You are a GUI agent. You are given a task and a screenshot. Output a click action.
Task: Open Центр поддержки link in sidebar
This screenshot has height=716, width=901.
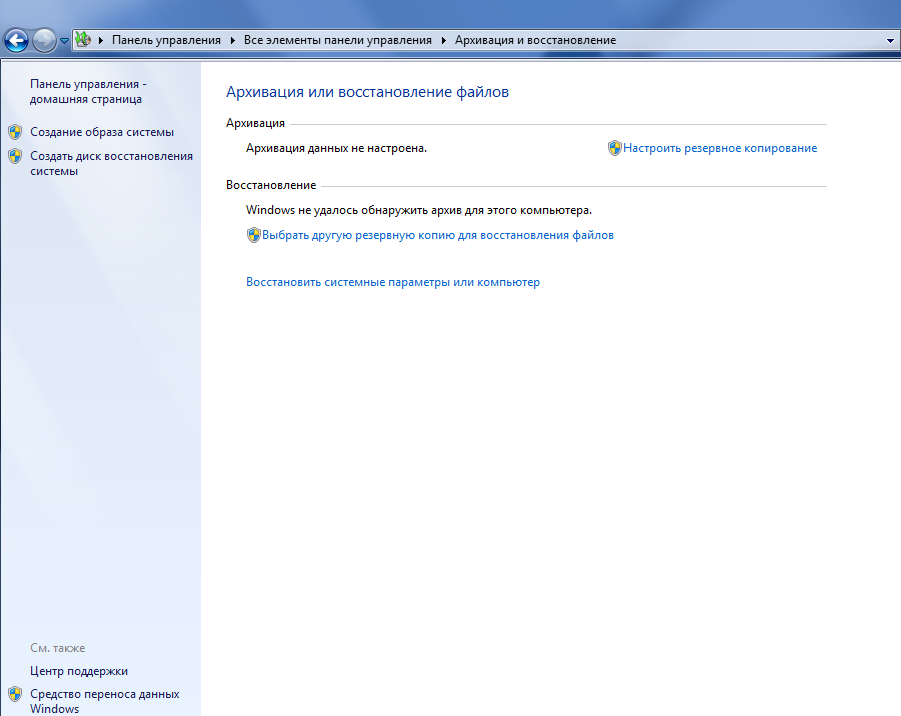point(79,671)
